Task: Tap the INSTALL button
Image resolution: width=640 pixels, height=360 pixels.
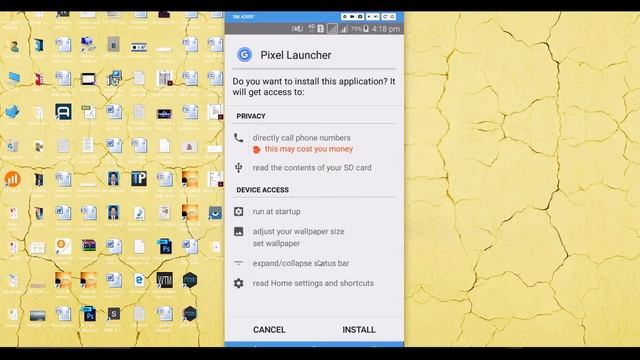Action: [359, 329]
